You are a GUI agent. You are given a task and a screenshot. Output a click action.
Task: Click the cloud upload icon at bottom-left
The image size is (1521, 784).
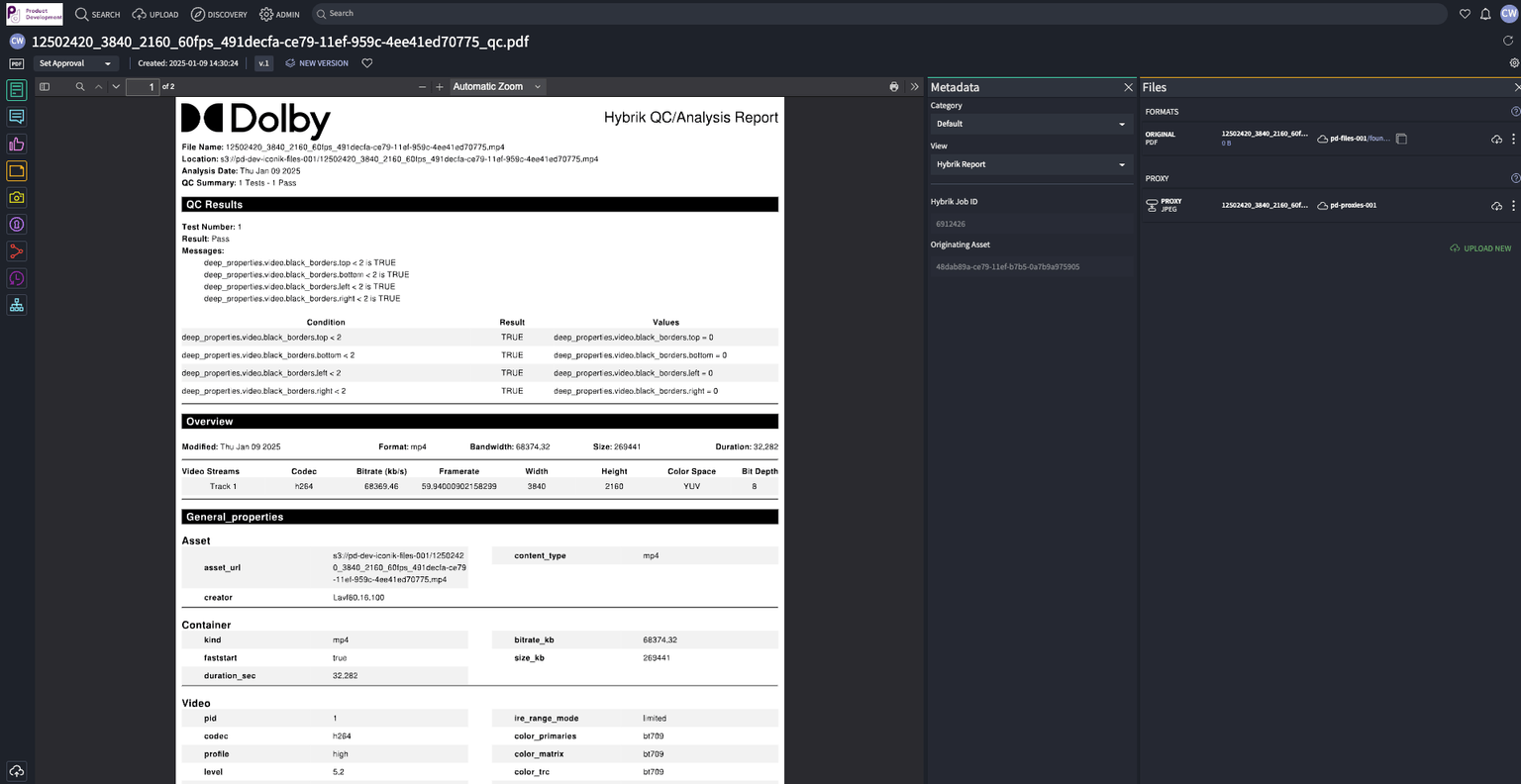point(17,770)
